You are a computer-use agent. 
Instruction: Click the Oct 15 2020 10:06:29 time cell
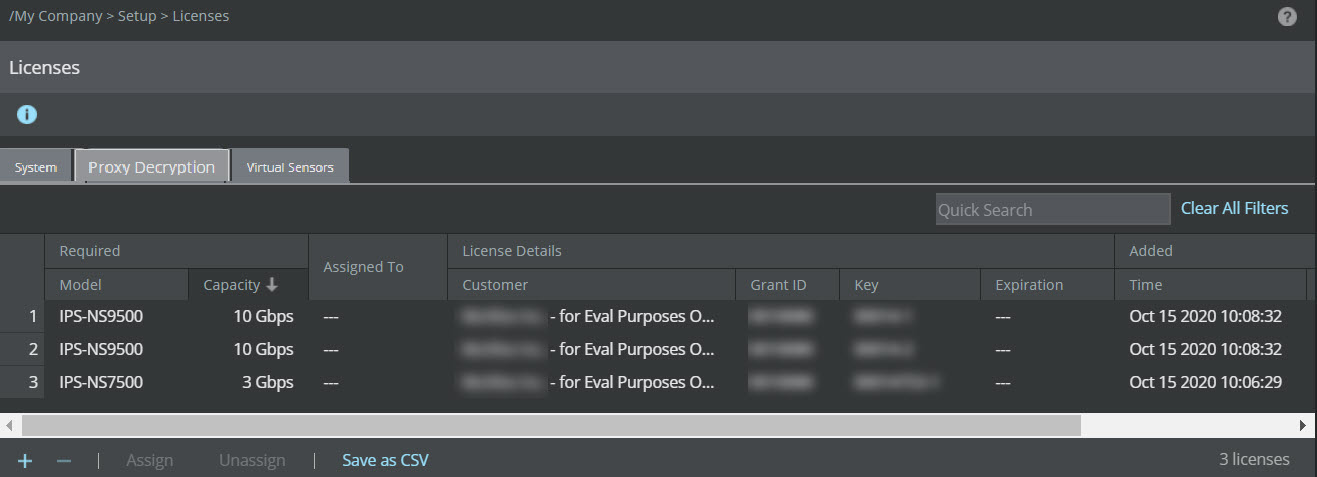[x=1206, y=382]
